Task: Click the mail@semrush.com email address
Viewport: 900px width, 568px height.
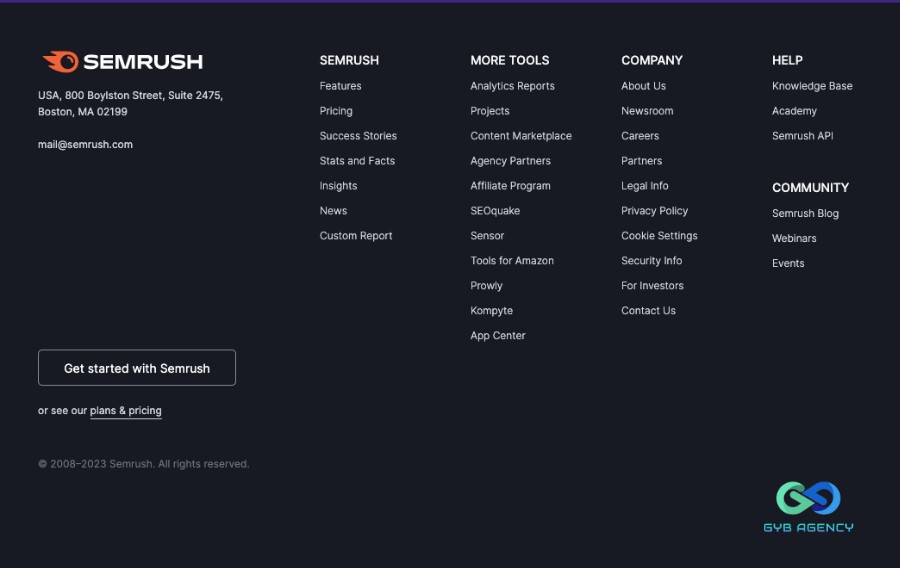Action: (x=85, y=145)
